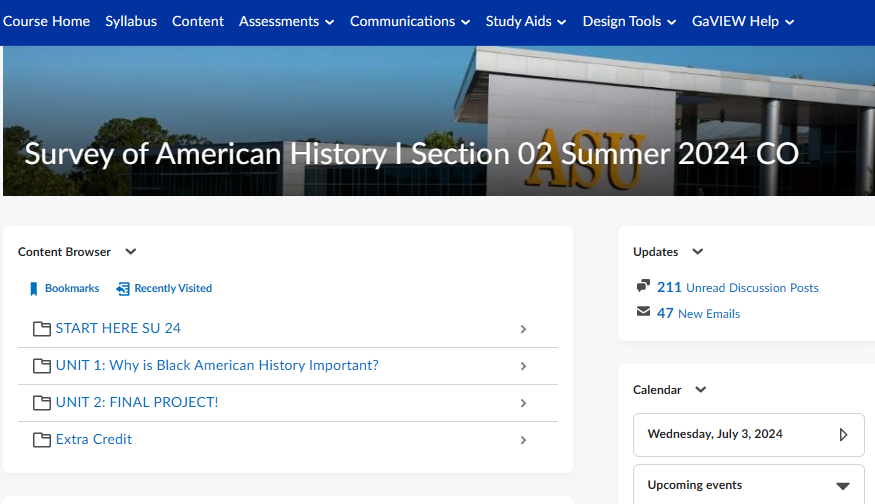The height and width of the screenshot is (504, 875).
Task: Click the Calendar widget heading
Action: (x=657, y=390)
